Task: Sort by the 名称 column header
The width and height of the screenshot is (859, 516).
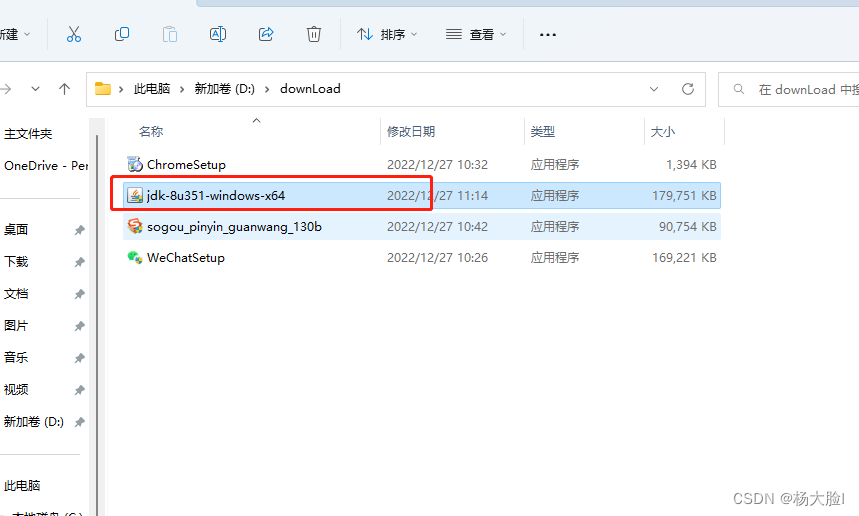Action: click(151, 131)
